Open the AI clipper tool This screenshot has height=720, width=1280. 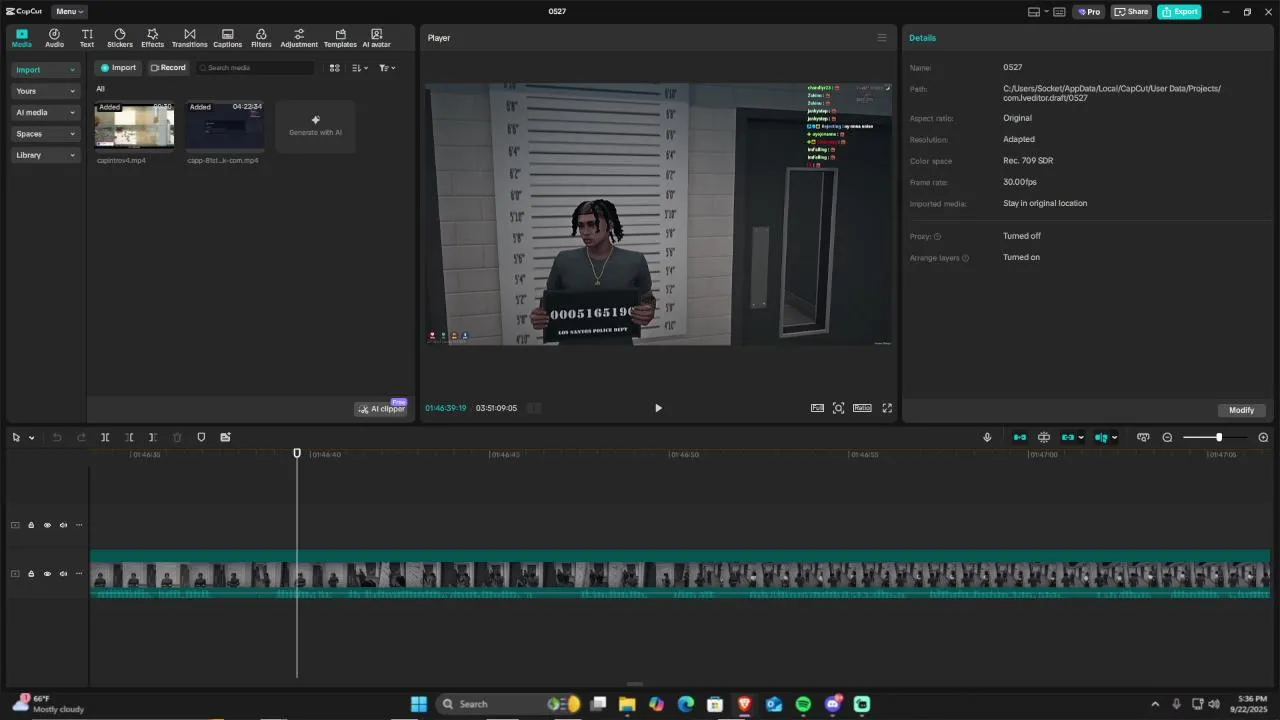click(x=381, y=409)
